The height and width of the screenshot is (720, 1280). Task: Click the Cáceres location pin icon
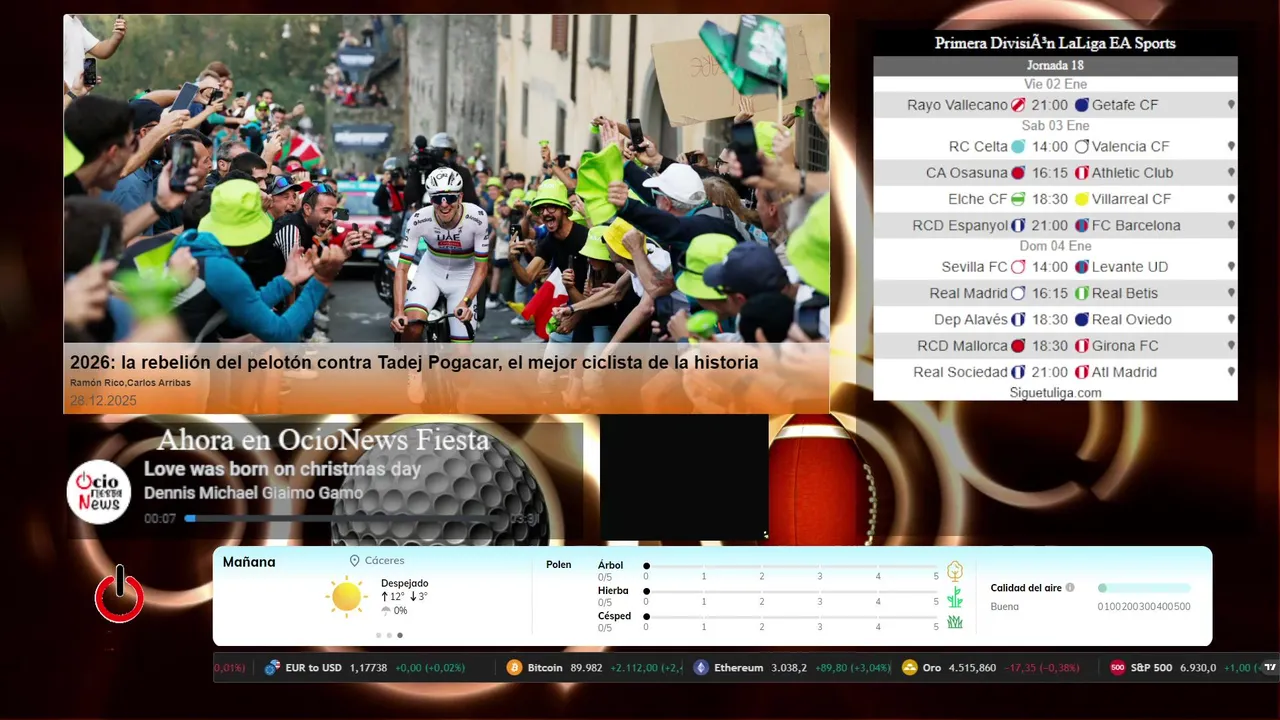(x=354, y=561)
